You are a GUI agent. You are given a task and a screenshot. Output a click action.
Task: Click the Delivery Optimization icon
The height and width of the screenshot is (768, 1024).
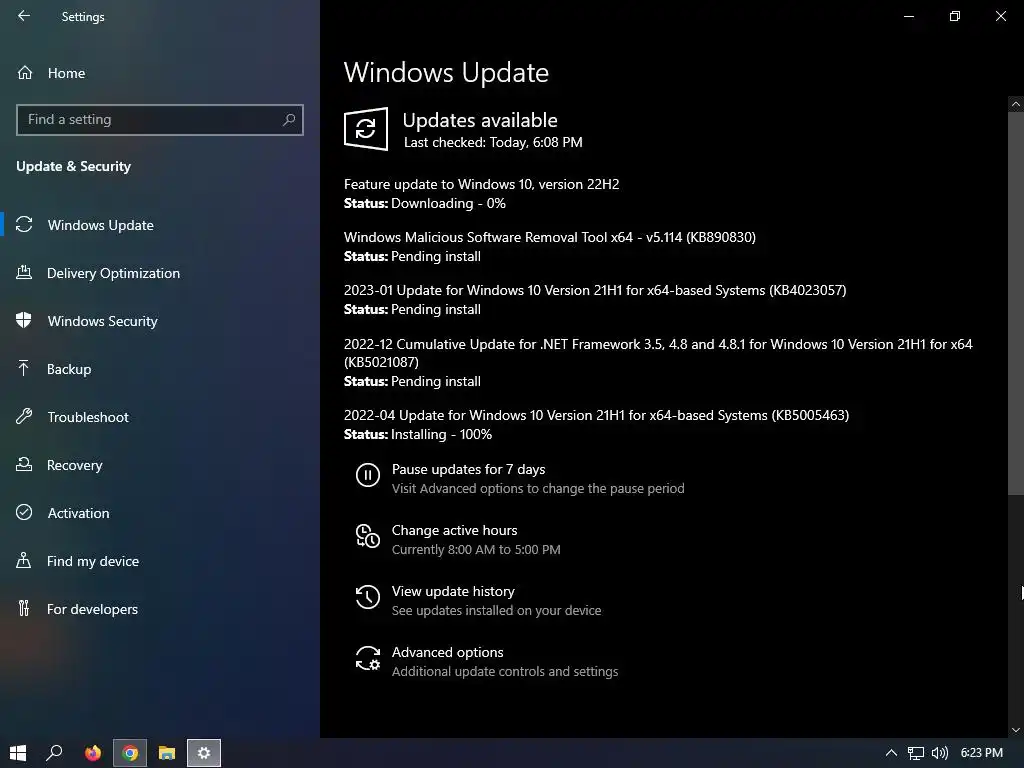click(24, 273)
